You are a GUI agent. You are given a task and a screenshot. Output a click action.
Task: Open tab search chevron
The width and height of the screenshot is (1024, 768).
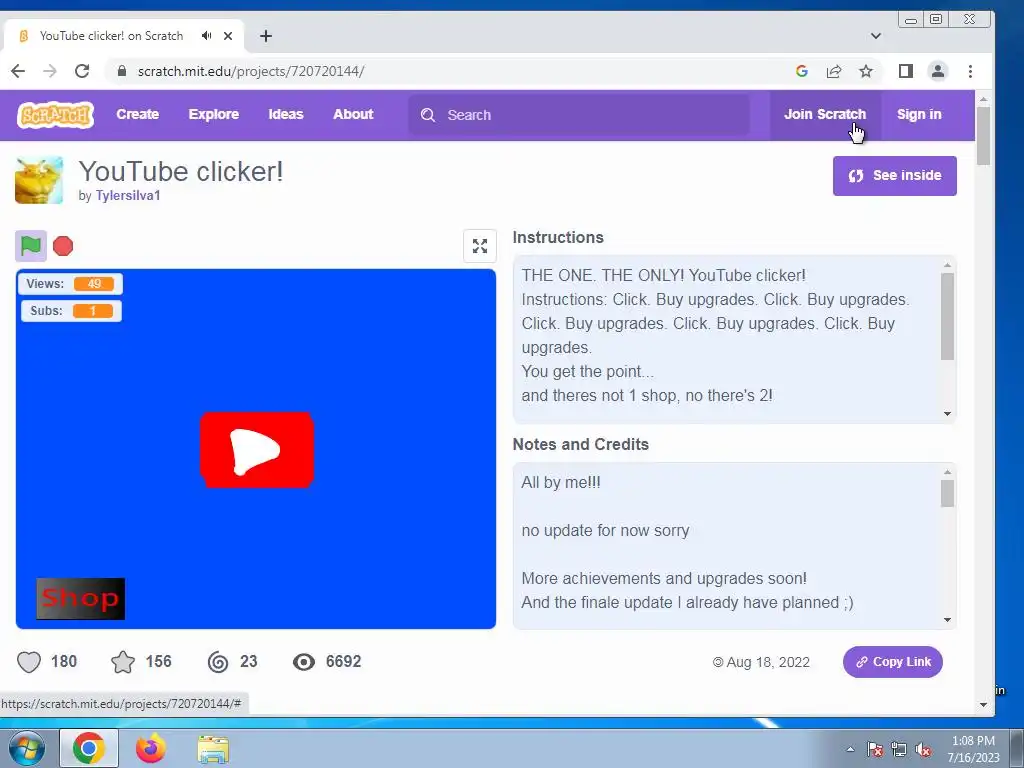(876, 36)
